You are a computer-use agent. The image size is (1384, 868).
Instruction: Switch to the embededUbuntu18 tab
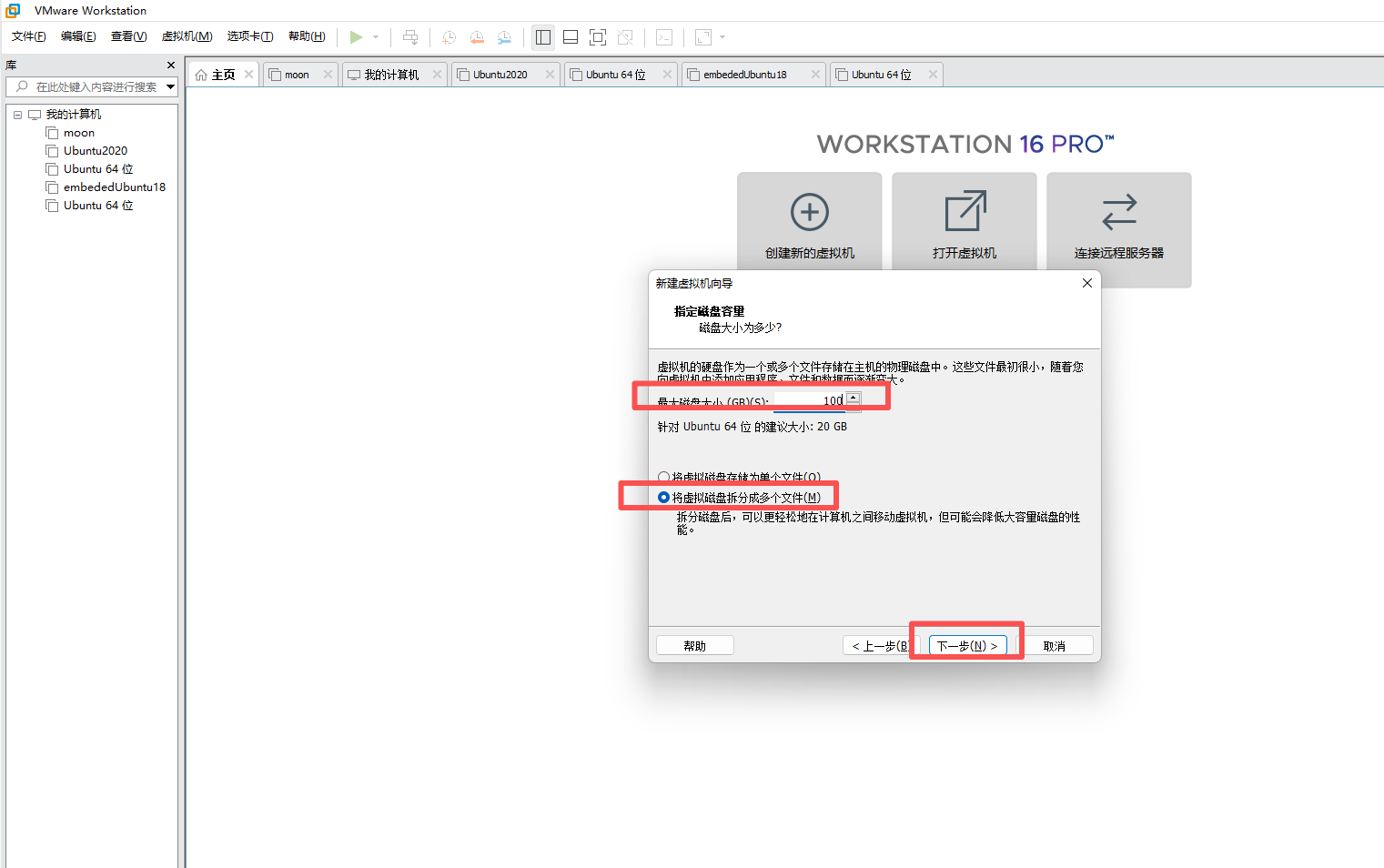pos(745,75)
